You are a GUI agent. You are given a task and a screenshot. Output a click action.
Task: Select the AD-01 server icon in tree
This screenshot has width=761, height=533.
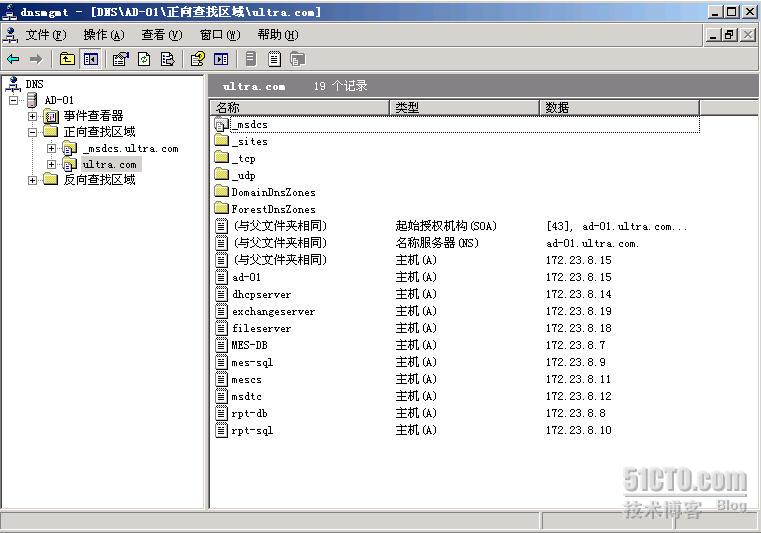(32, 100)
